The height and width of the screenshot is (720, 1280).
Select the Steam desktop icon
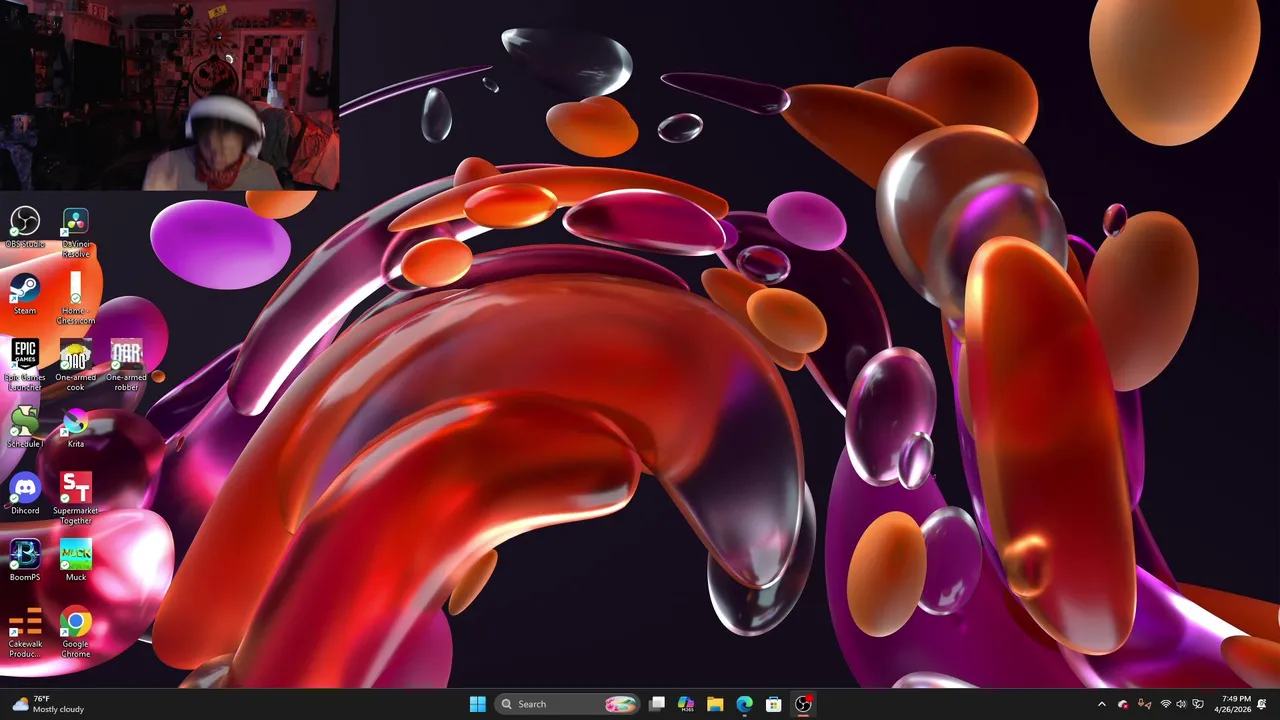tap(25, 294)
